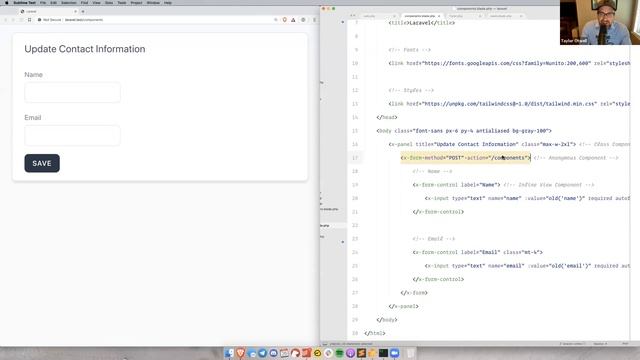The height and width of the screenshot is (360, 640).
Task: Click the presenter webcam thumbnail
Action: pyautogui.click(x=600, y=22)
